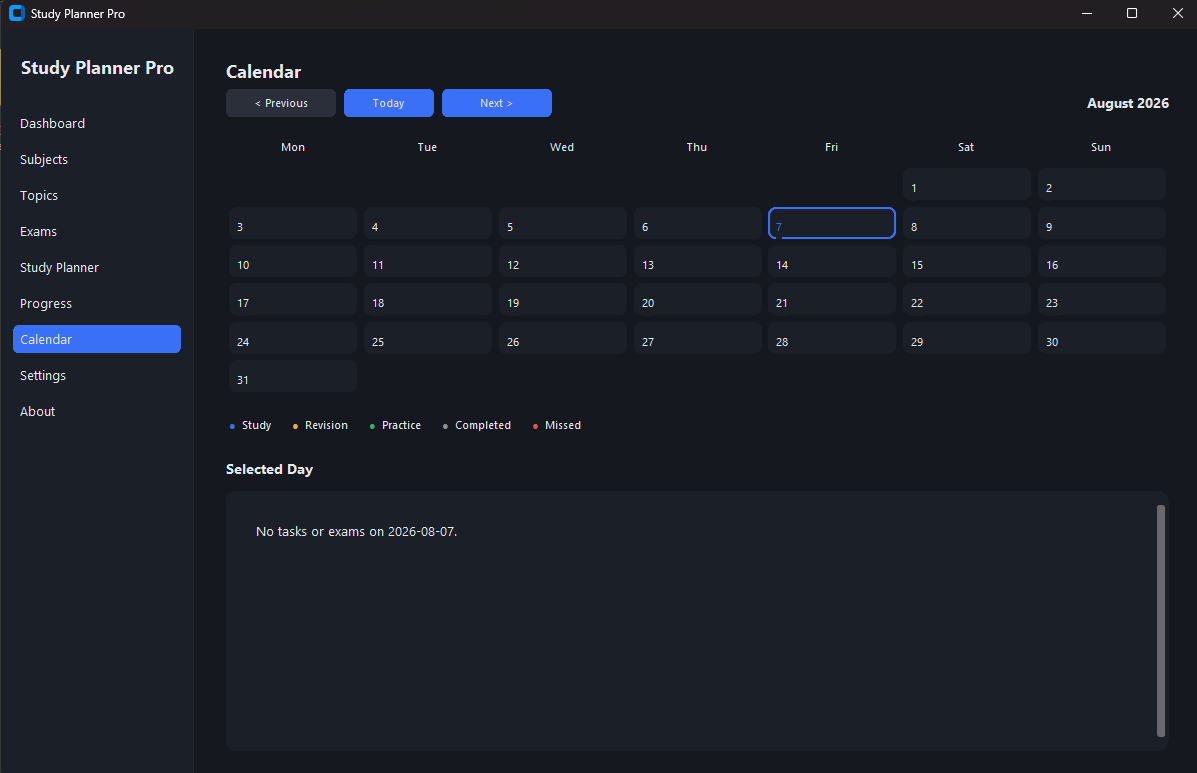Screen dimensions: 1197x773
Task: Click the Selected Day heading
Action: point(269,469)
